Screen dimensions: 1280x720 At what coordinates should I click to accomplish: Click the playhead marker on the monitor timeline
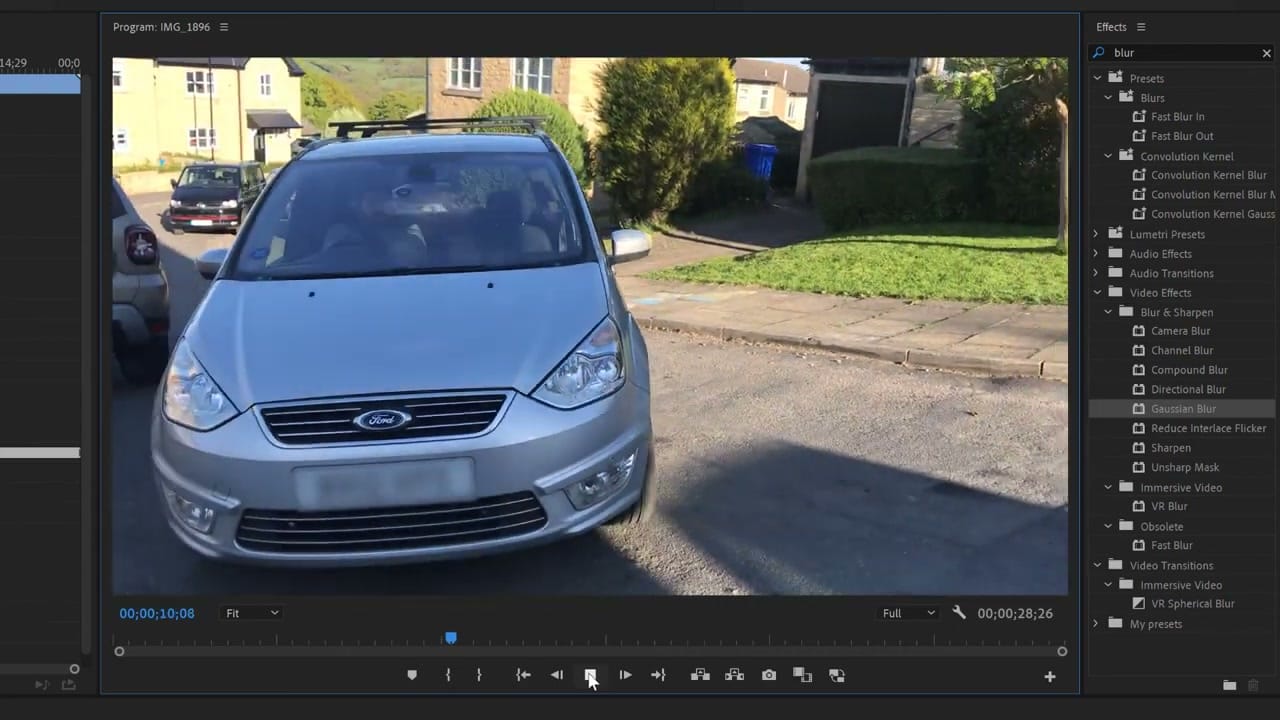point(450,638)
